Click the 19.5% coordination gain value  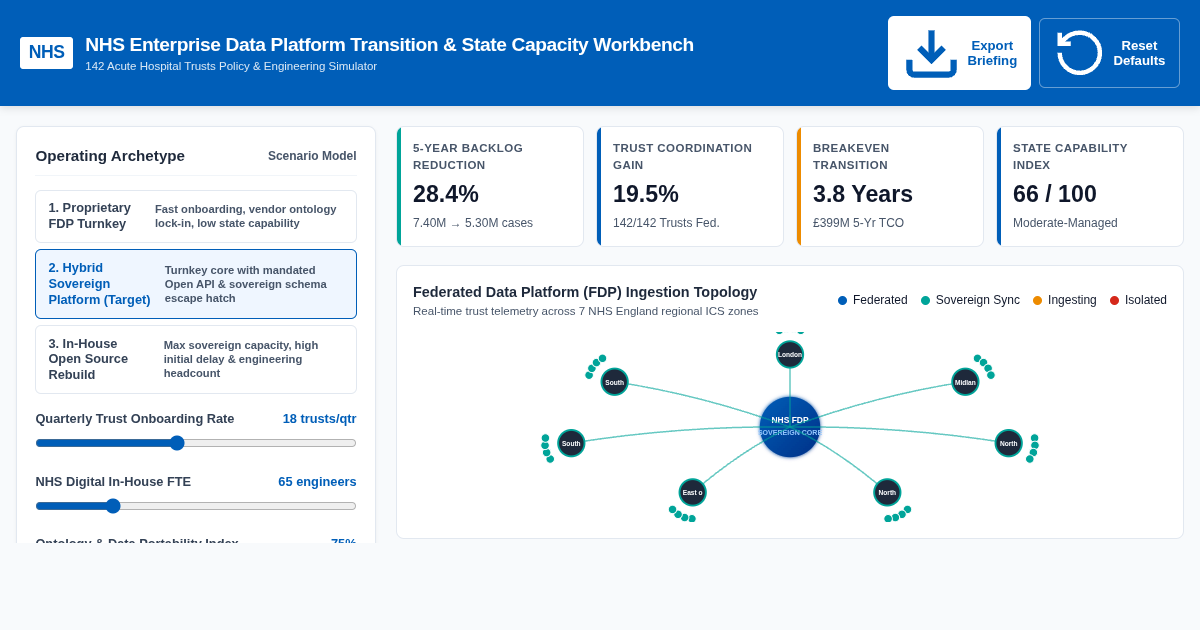646,194
